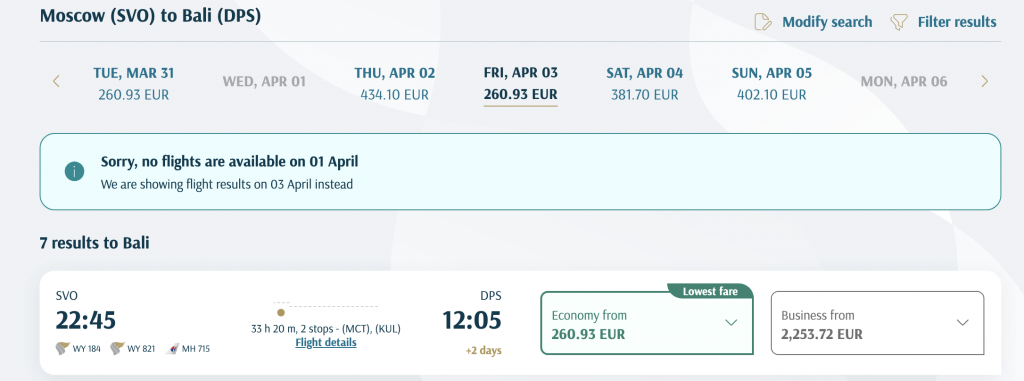Click the info icon in the notice
Screen dimensions: 1024x381
[x=74, y=172]
